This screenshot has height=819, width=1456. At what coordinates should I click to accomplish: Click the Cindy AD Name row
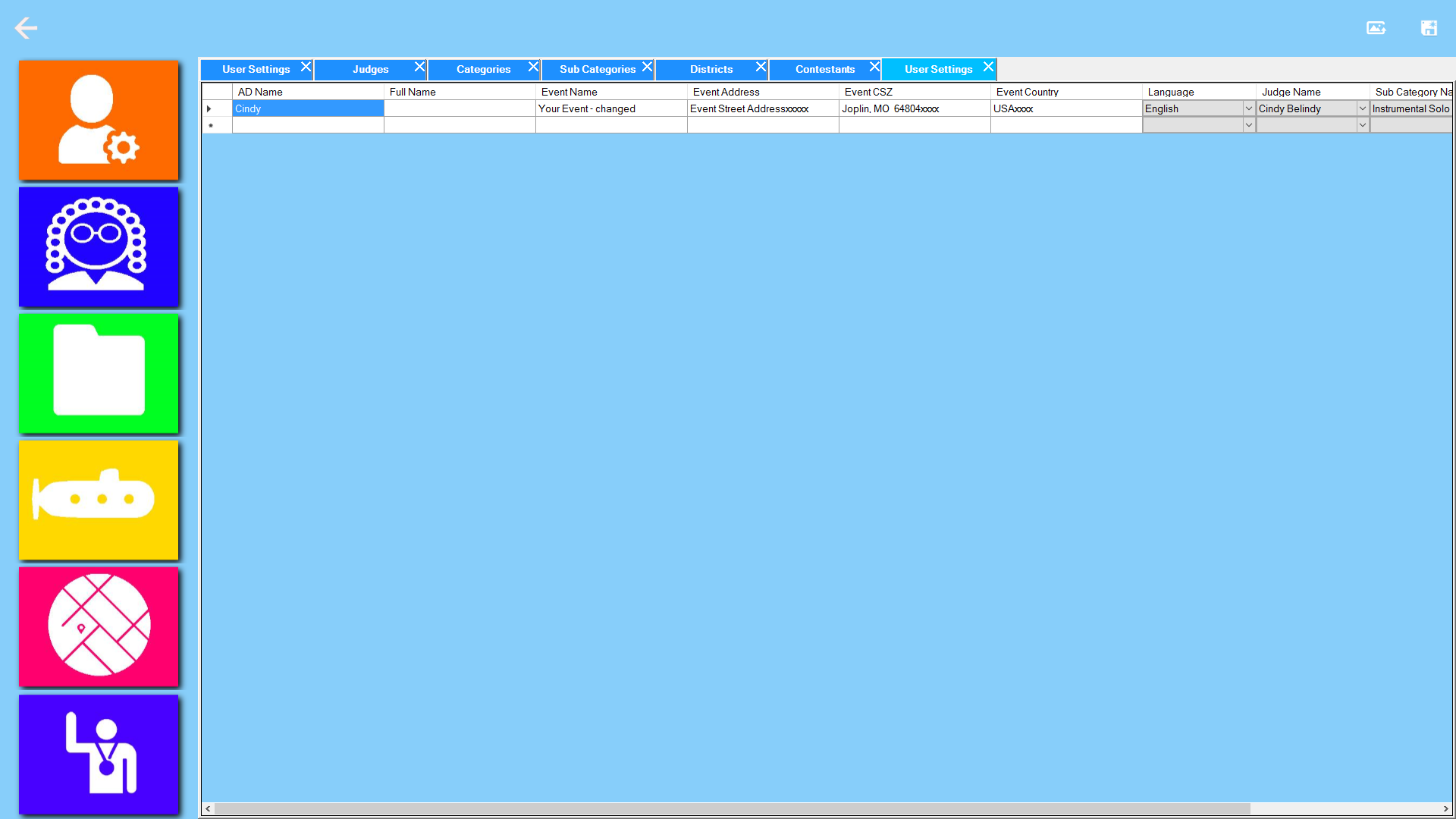pyautogui.click(x=307, y=108)
